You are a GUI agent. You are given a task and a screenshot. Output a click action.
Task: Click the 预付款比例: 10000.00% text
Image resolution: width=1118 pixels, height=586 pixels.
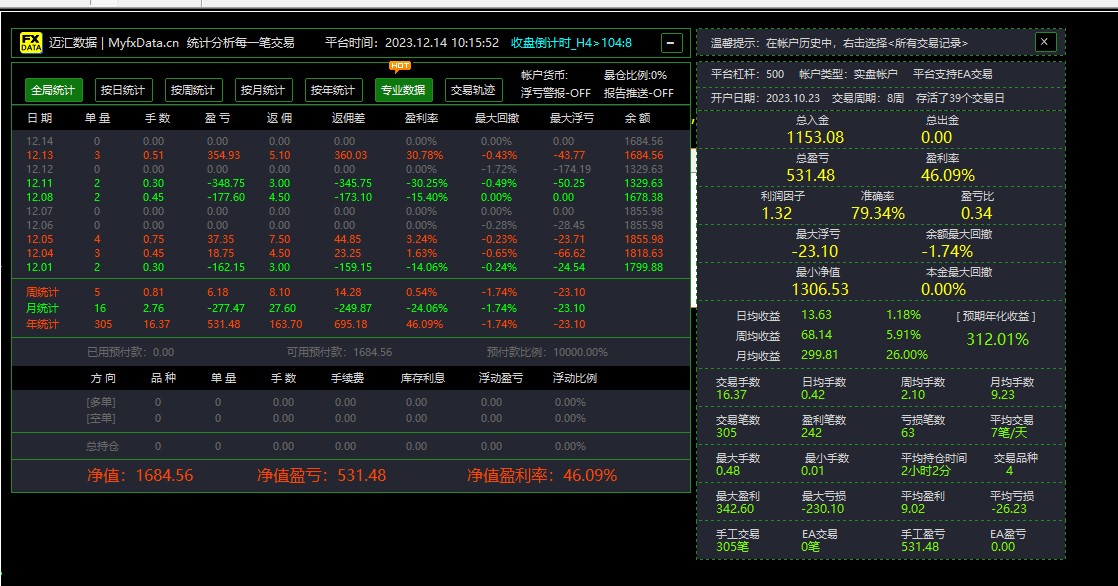548,352
